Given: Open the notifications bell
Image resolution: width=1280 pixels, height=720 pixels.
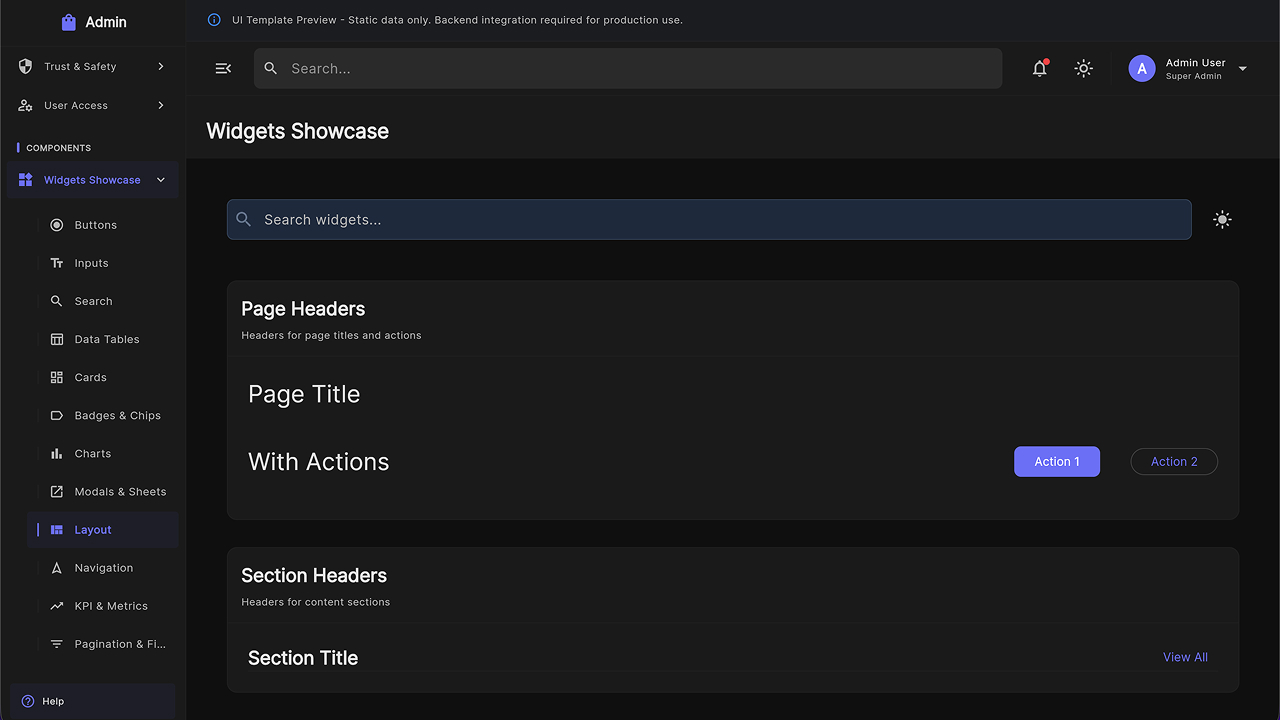Looking at the screenshot, I should pyautogui.click(x=1040, y=68).
